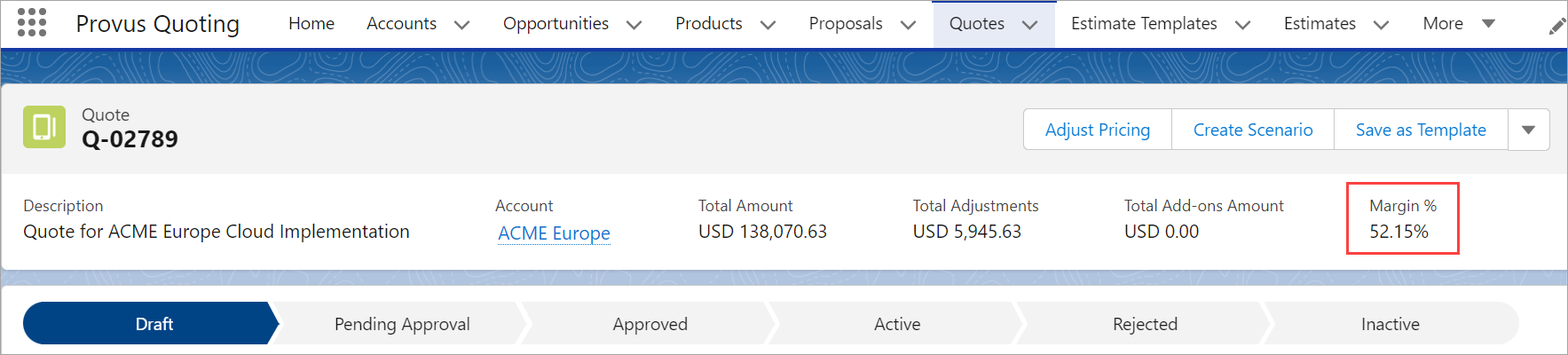Expand the Estimate Templates chevron
The width and height of the screenshot is (1568, 355).
click(x=1242, y=25)
